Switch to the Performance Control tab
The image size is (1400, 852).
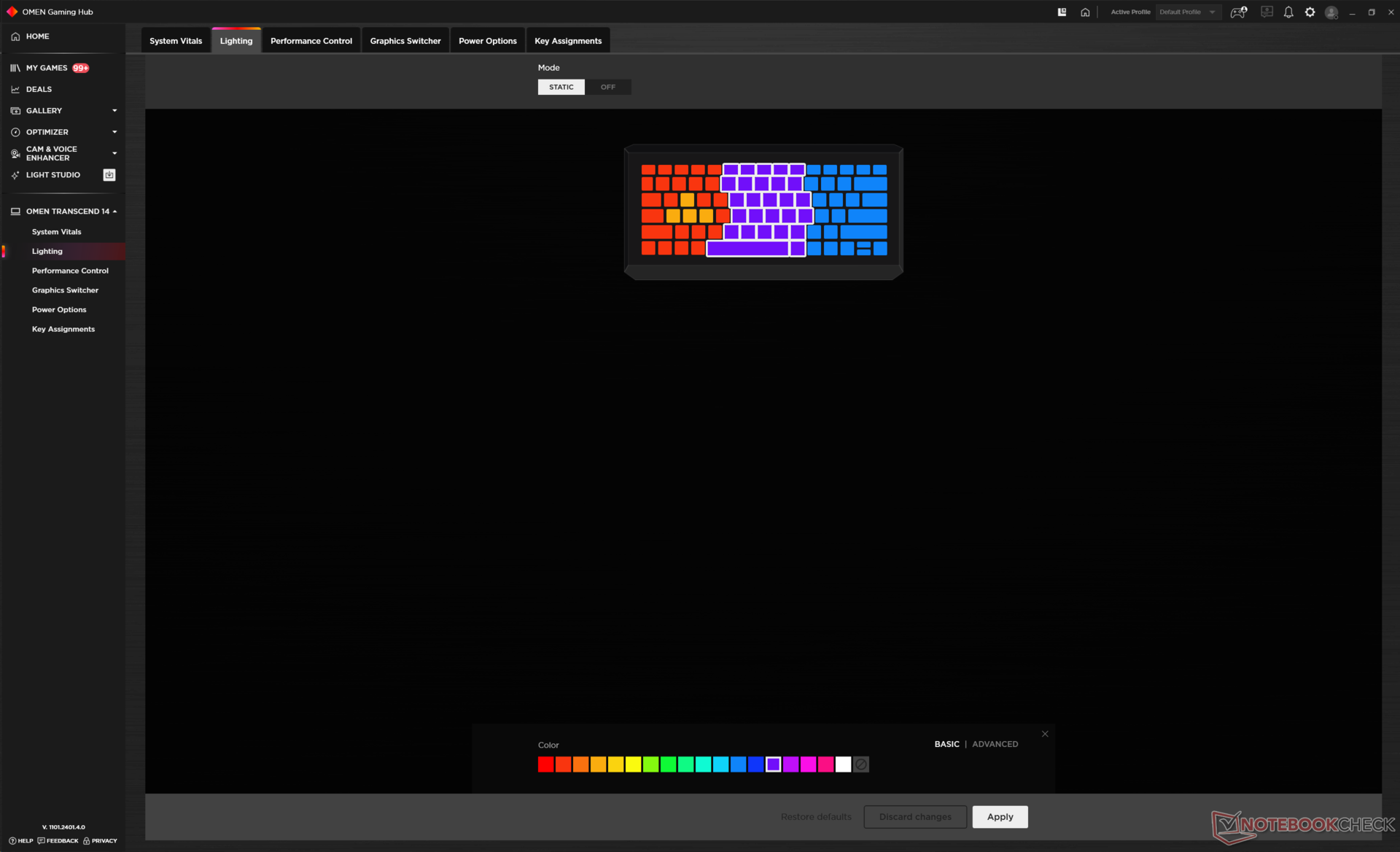point(311,41)
